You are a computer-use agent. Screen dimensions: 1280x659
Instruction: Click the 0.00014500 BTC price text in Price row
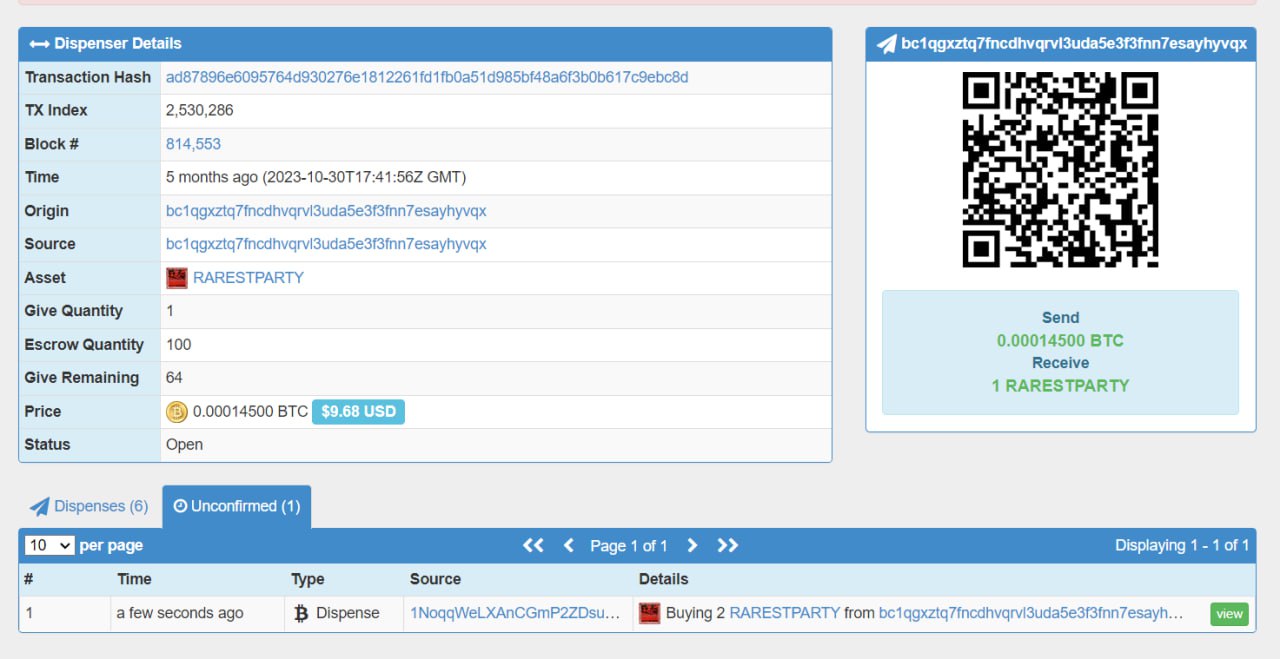(x=250, y=412)
